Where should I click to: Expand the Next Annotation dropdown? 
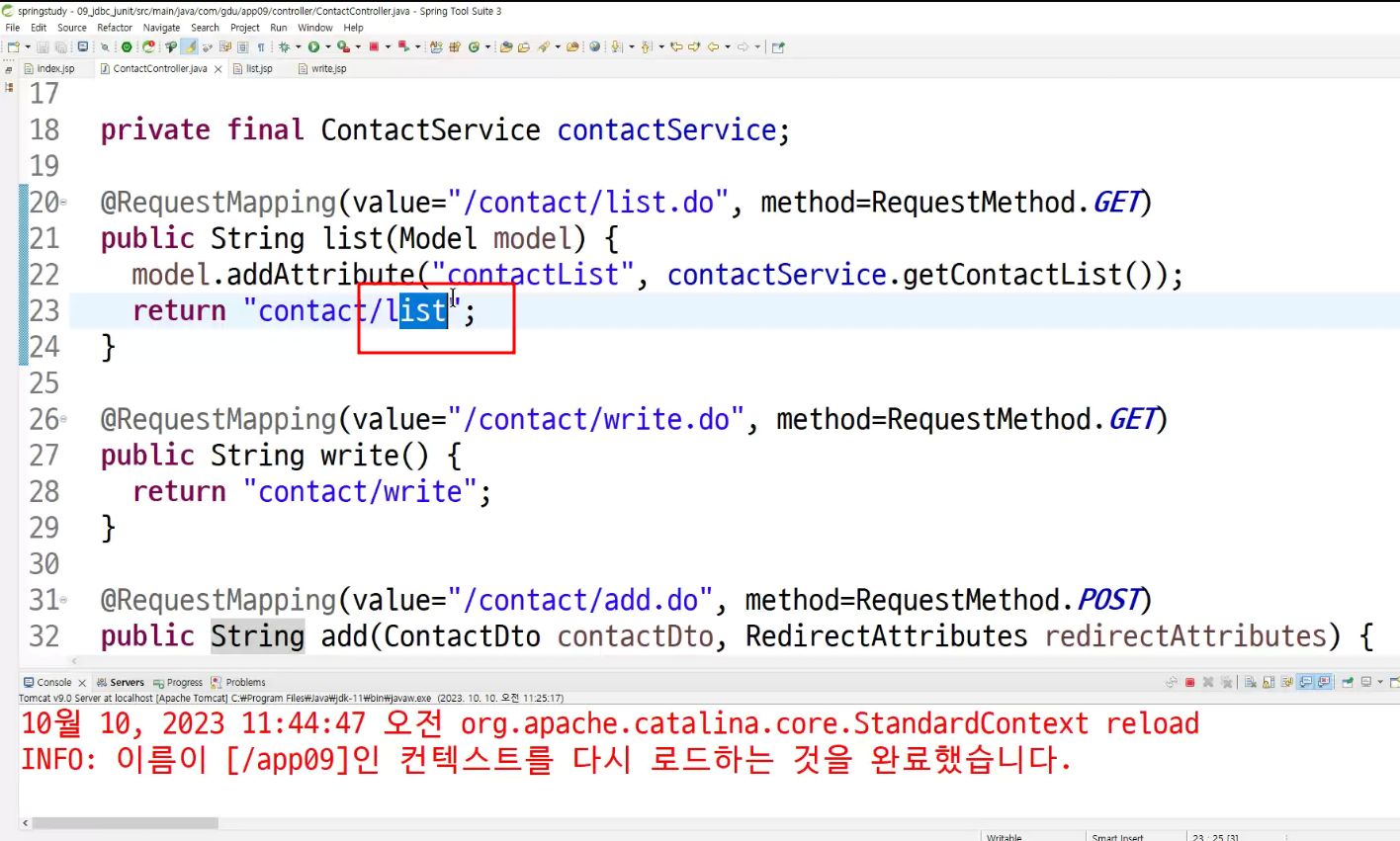[x=631, y=46]
